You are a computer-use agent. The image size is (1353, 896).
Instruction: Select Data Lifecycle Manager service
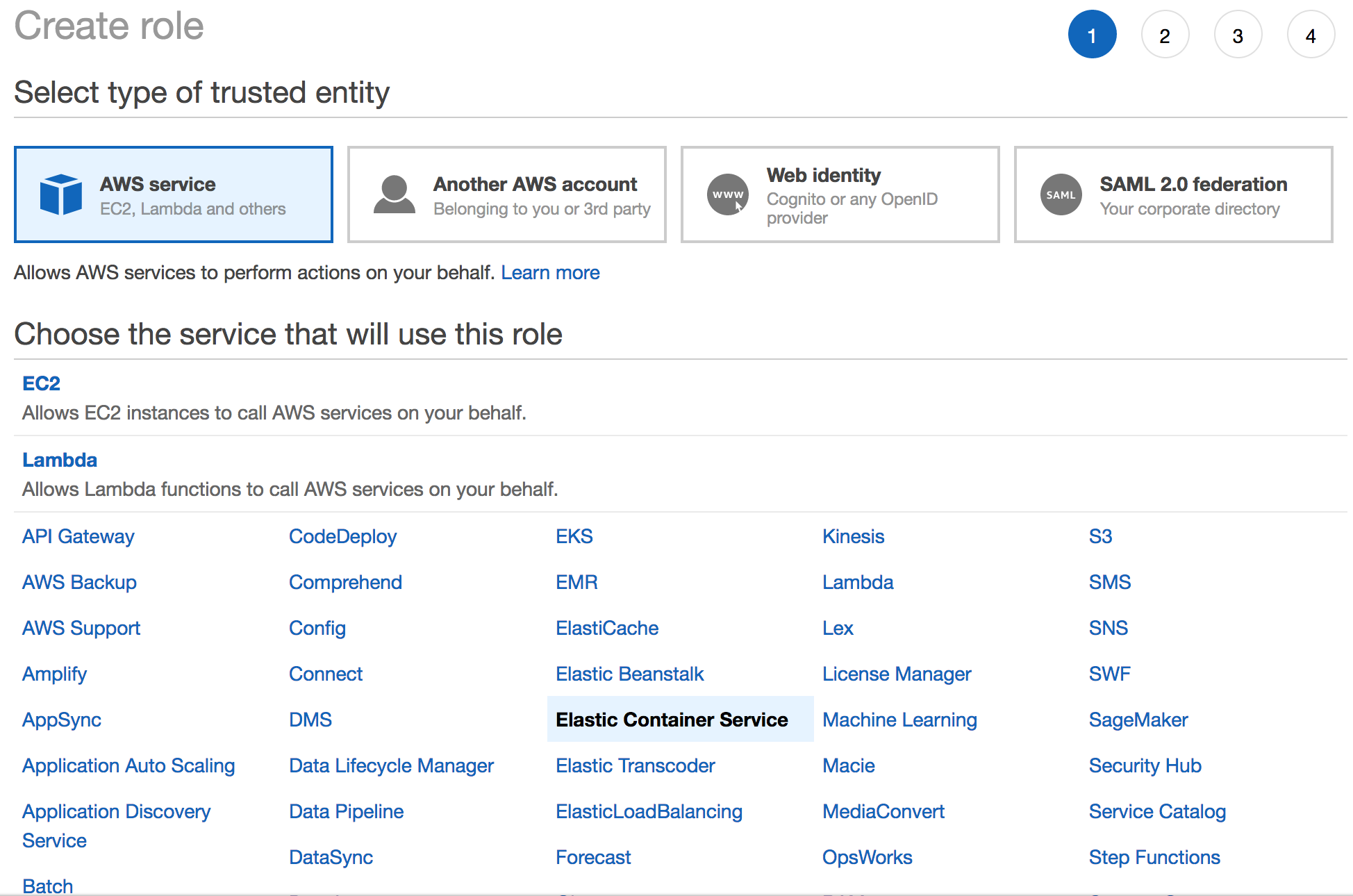pos(391,765)
